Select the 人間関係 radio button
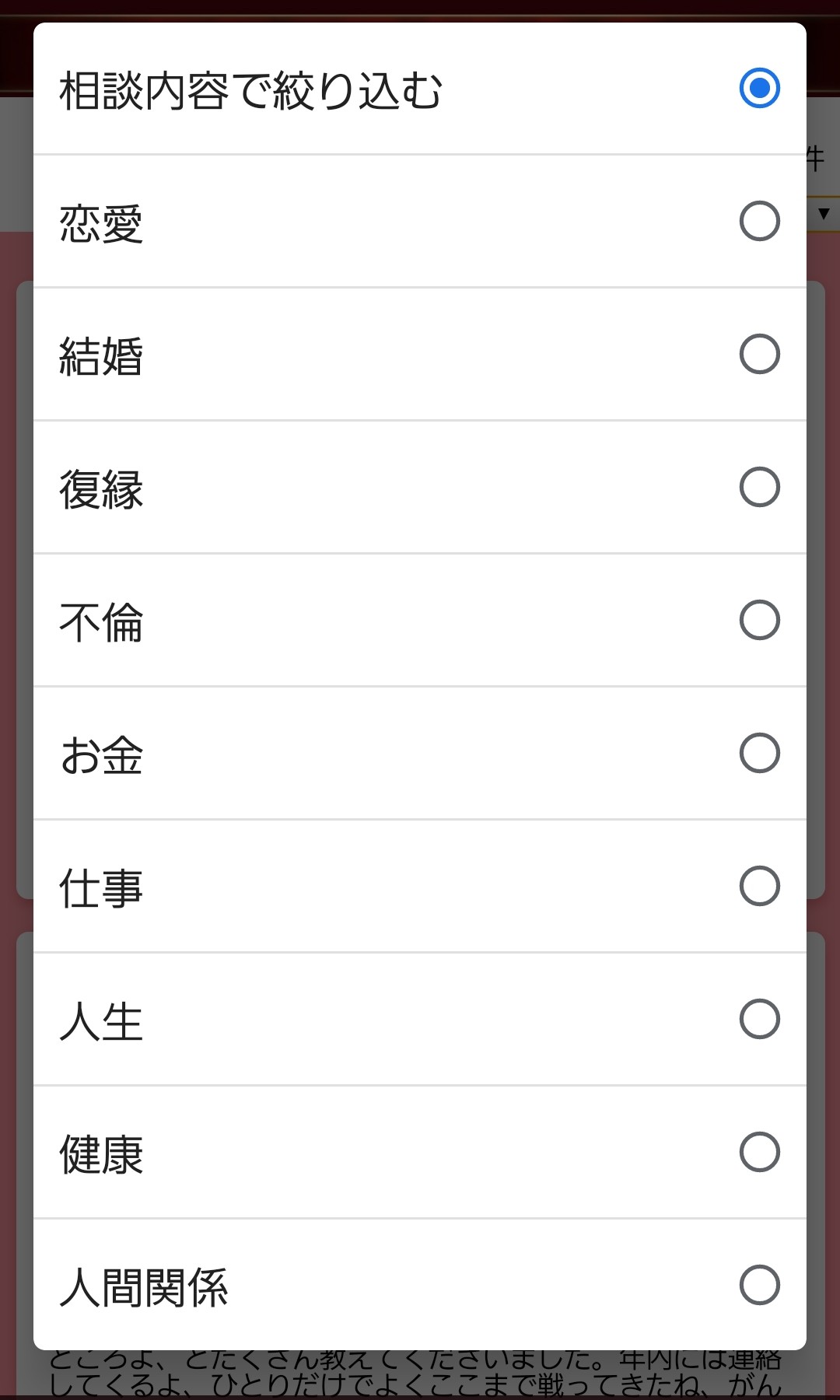 tap(759, 1285)
